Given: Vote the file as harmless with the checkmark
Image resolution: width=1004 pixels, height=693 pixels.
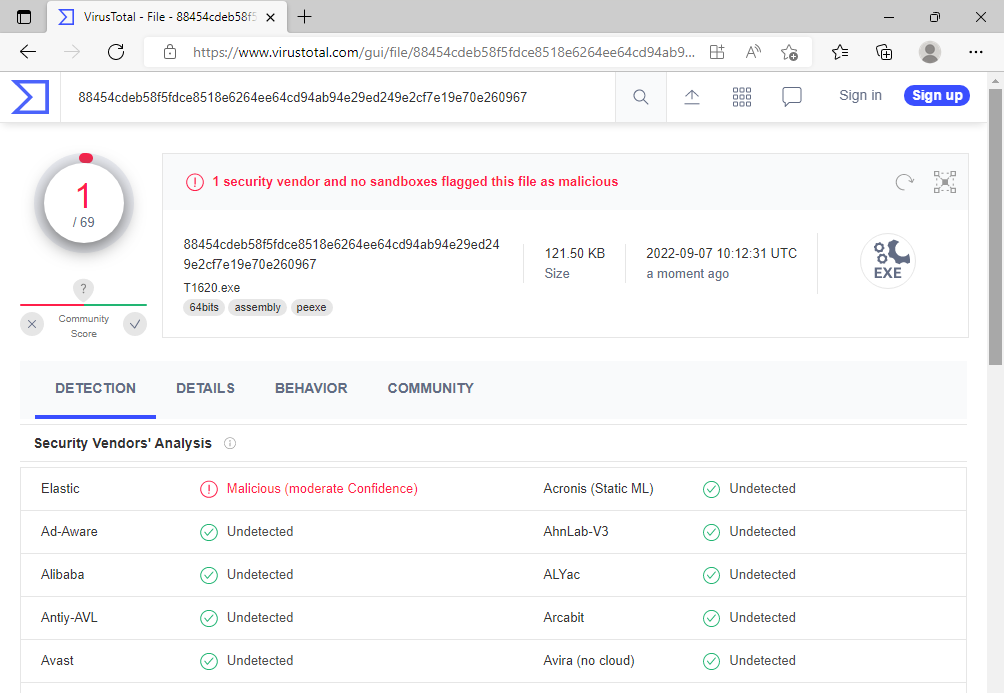Looking at the screenshot, I should (135, 324).
